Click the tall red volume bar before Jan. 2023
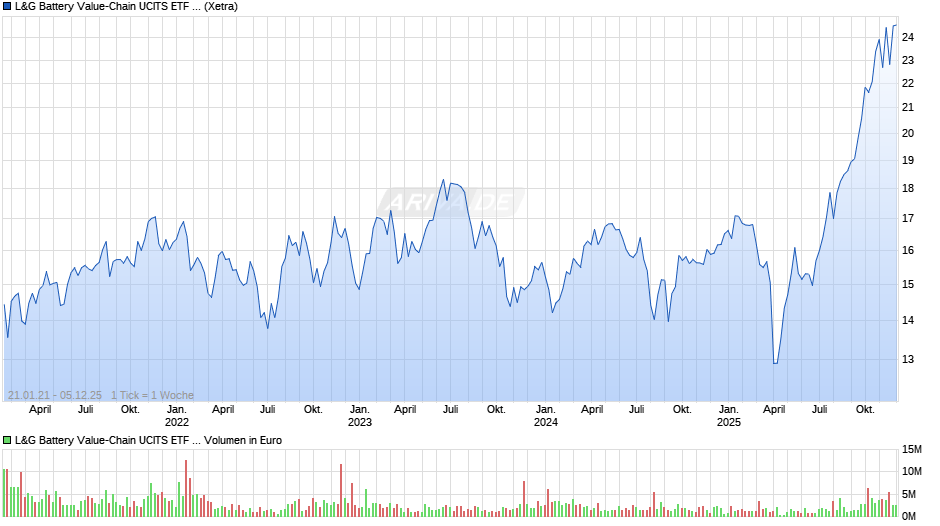The width and height of the screenshot is (940, 526). tap(341, 490)
